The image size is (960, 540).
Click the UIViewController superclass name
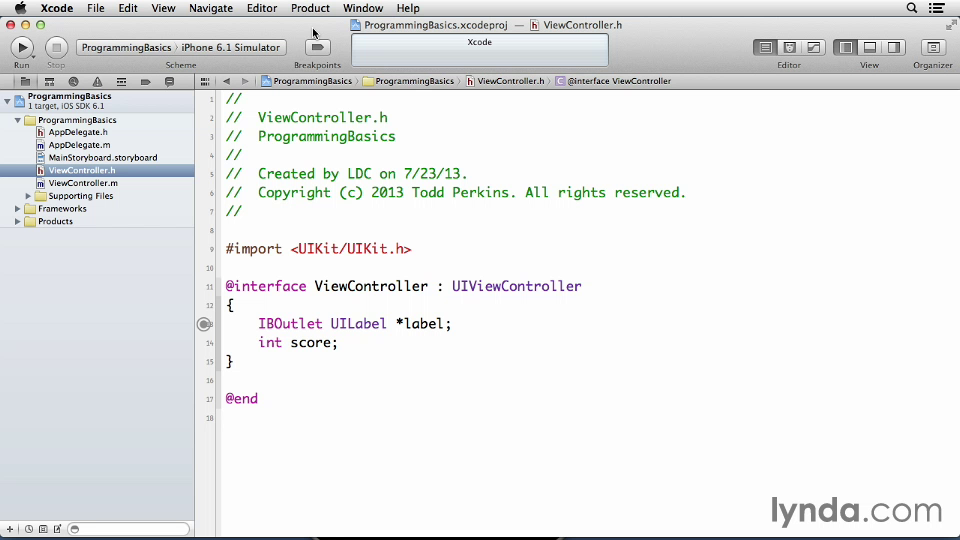516,286
